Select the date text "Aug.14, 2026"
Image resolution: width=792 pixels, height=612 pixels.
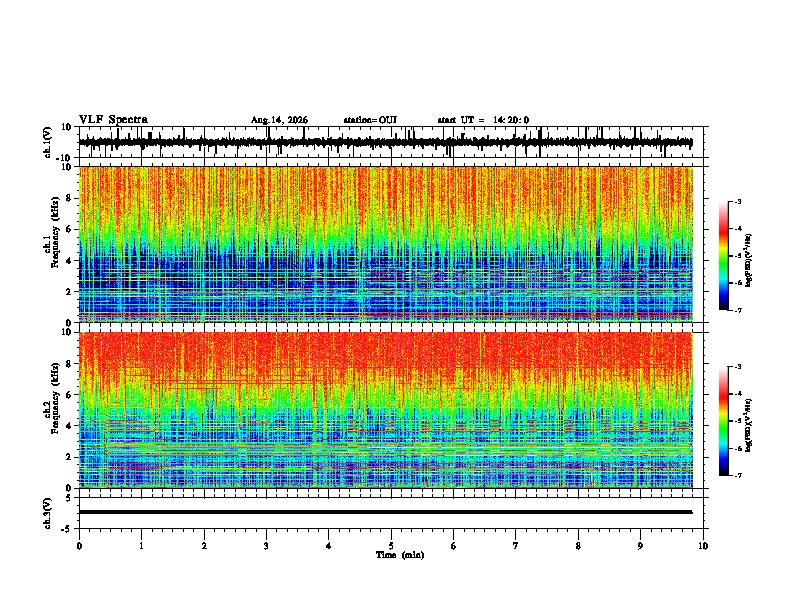click(279, 120)
